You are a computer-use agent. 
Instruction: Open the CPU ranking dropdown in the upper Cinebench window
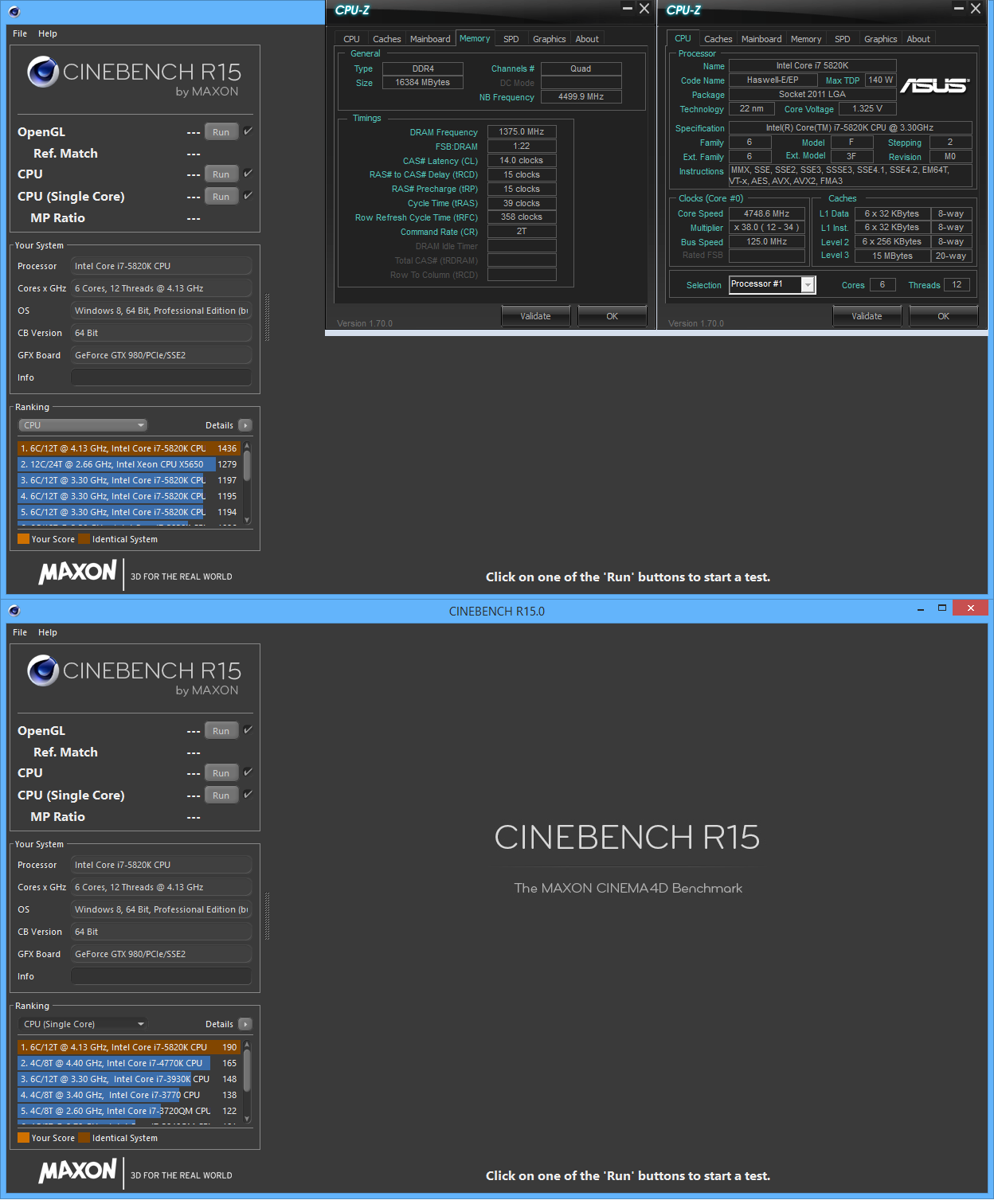point(84,425)
